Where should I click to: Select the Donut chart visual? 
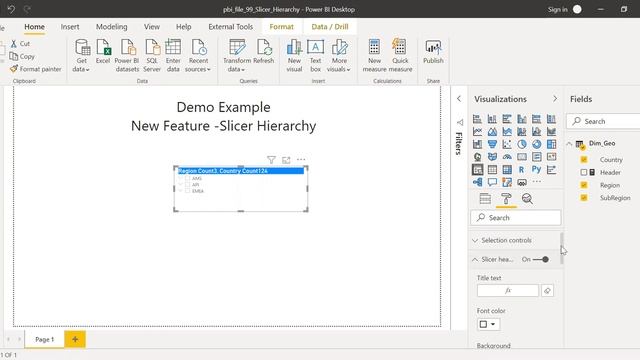(536, 144)
